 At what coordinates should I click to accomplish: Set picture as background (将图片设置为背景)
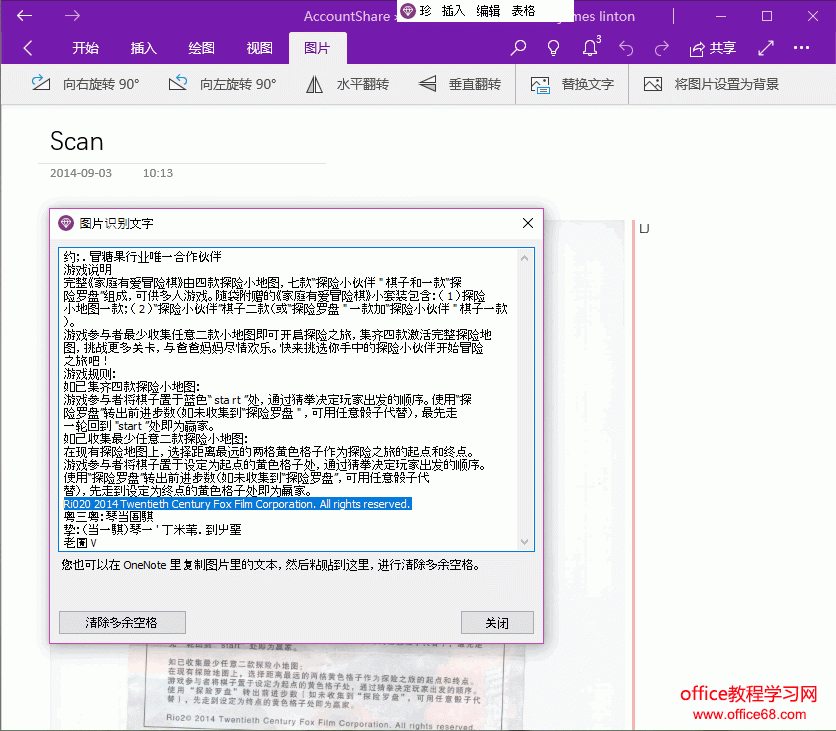click(711, 85)
